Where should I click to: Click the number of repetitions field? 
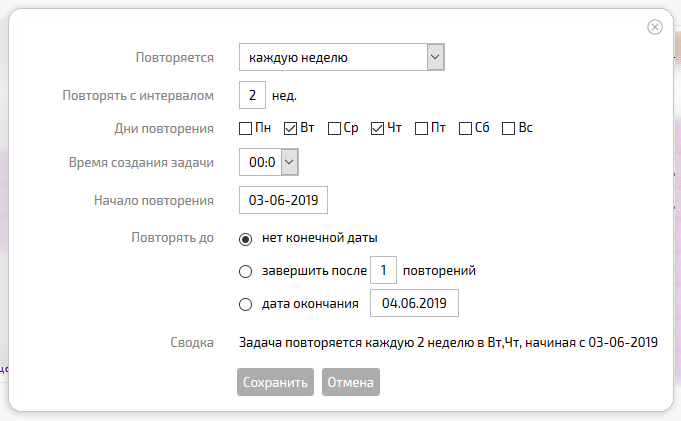[x=383, y=270]
